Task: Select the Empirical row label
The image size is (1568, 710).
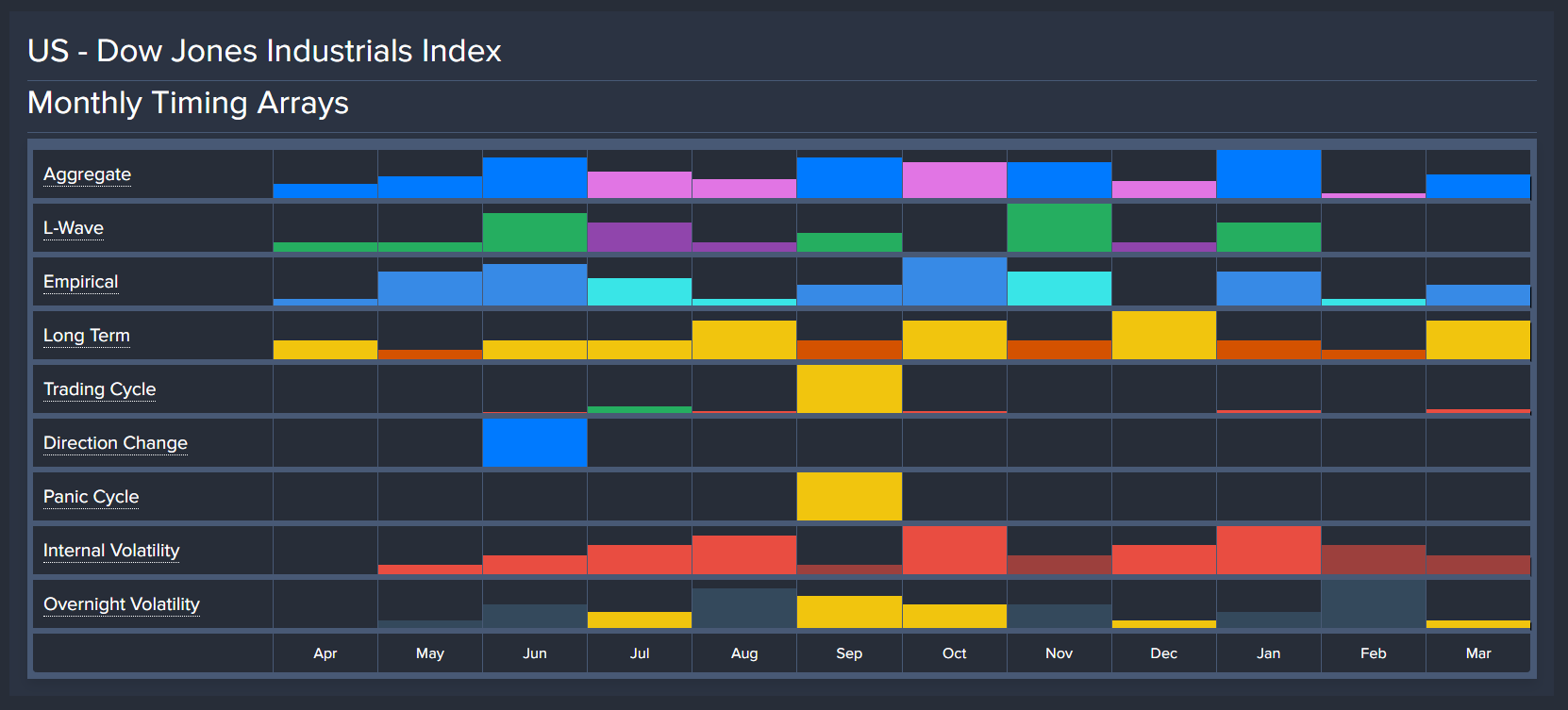Action: [80, 282]
